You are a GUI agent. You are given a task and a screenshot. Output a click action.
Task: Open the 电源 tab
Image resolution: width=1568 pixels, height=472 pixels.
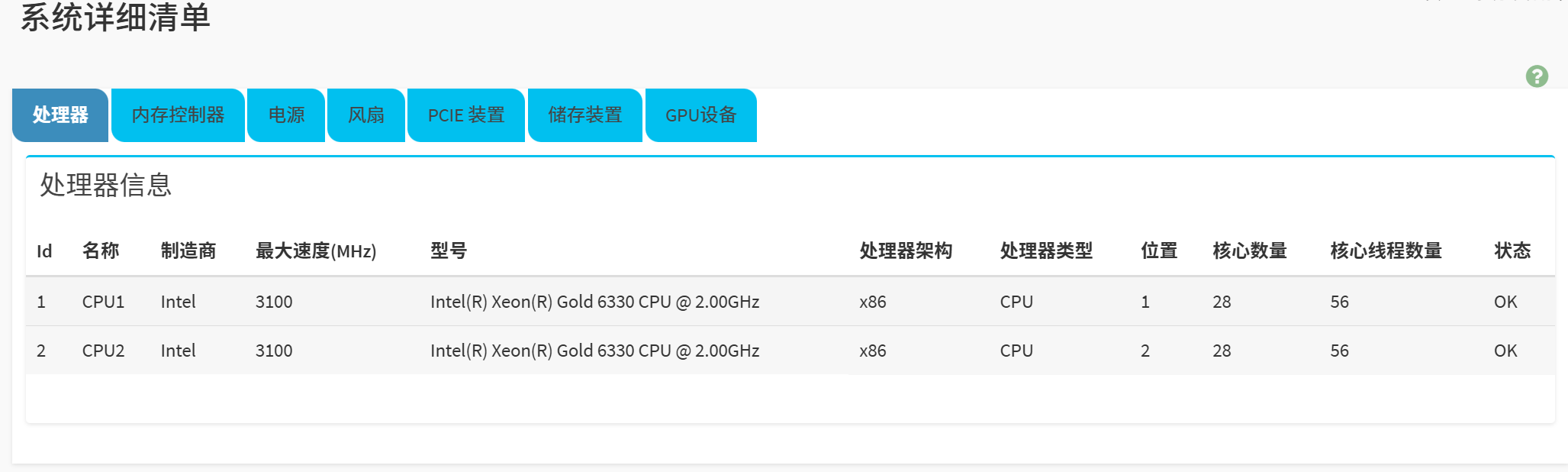pos(286,115)
